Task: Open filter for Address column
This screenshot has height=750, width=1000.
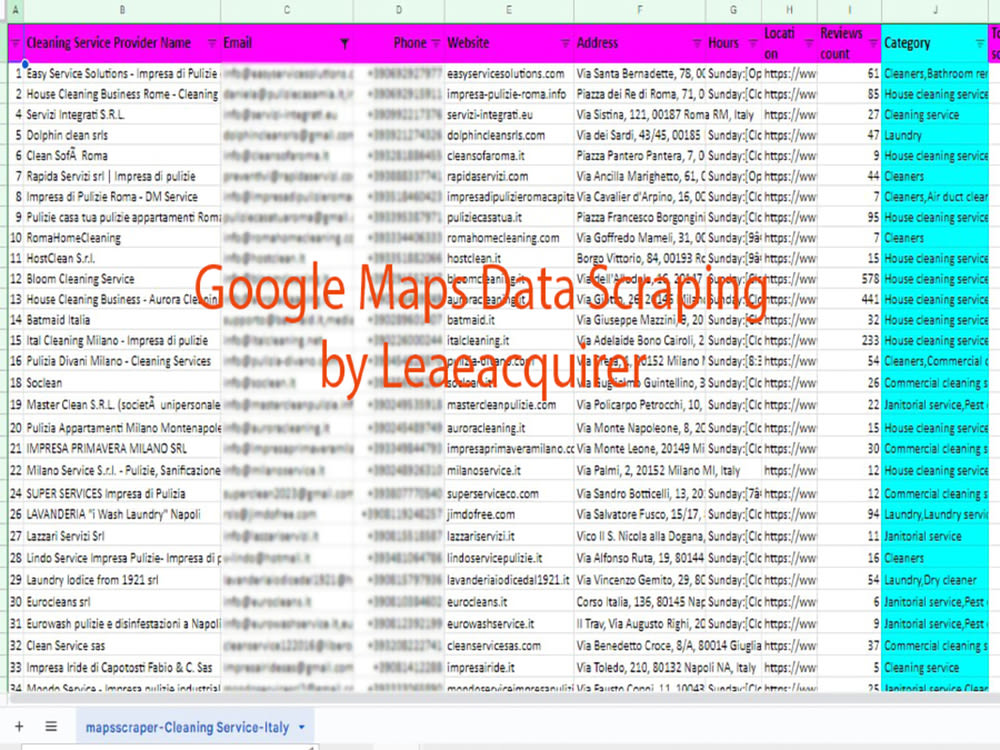Action: (696, 43)
